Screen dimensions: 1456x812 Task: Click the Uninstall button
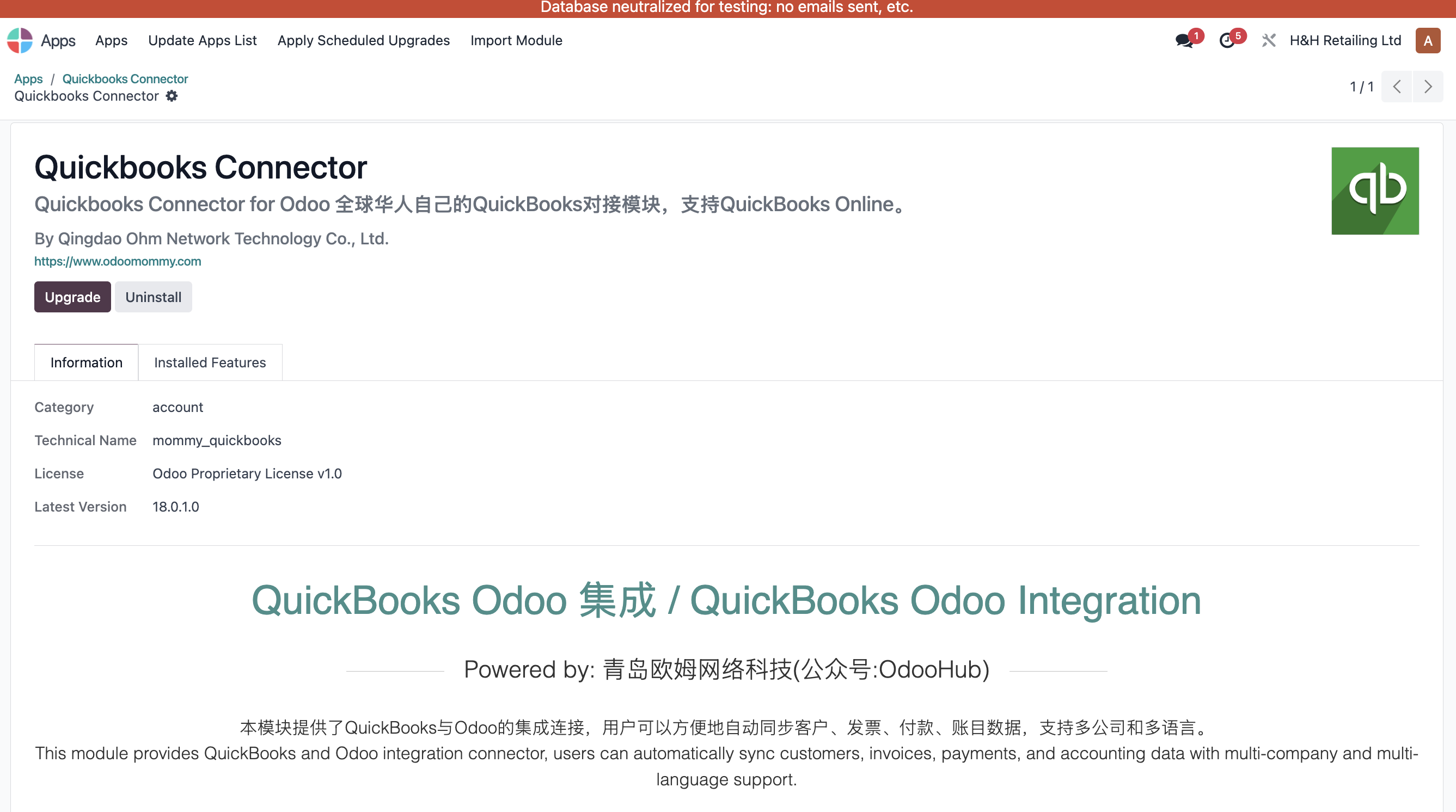pos(153,297)
